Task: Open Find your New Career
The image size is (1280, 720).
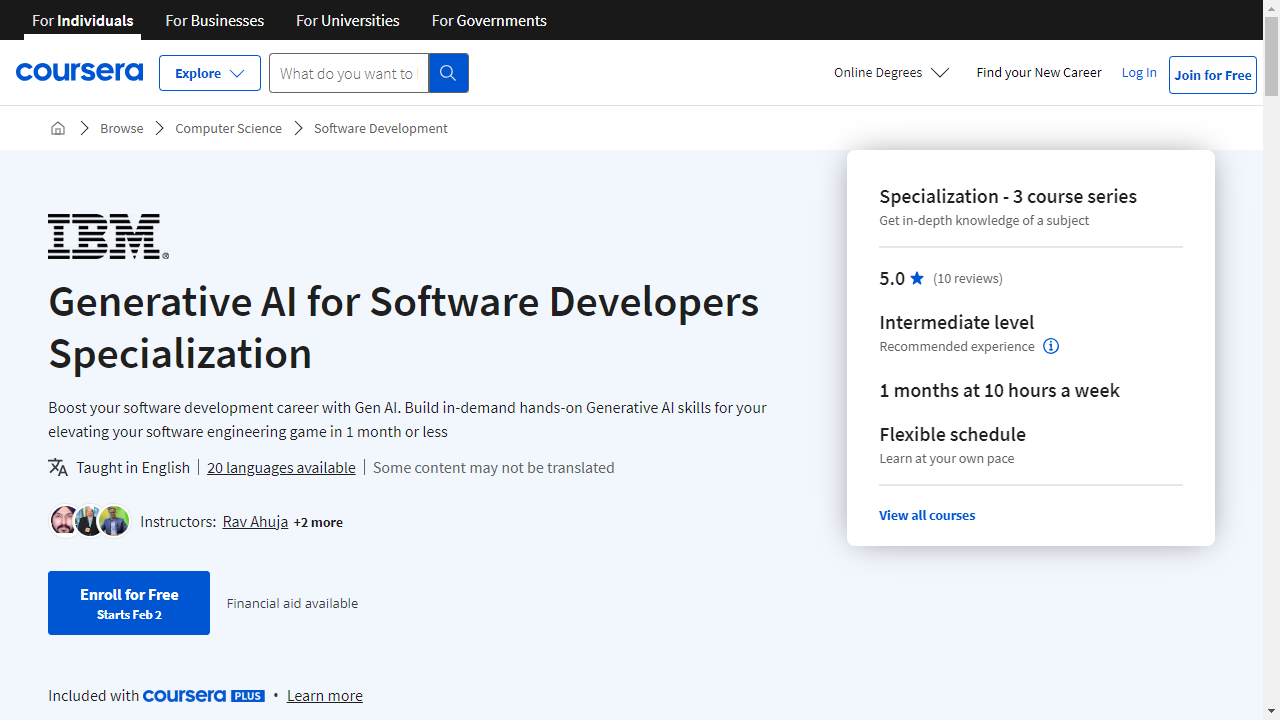Action: pos(1039,72)
